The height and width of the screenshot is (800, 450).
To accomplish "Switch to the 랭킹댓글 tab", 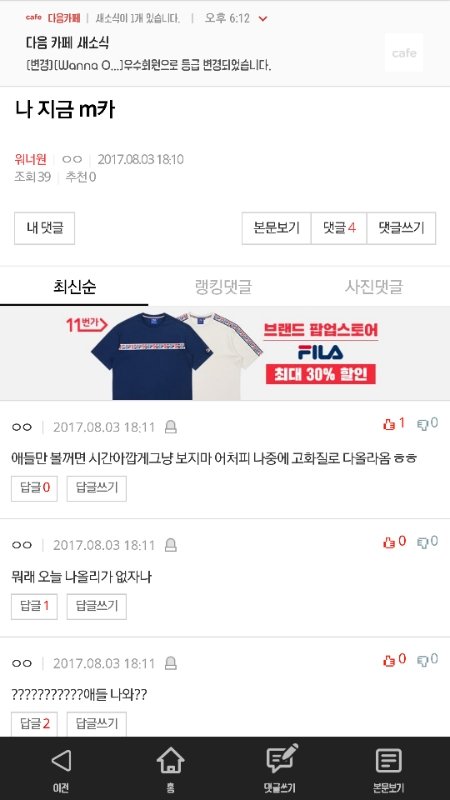I will coord(223,287).
